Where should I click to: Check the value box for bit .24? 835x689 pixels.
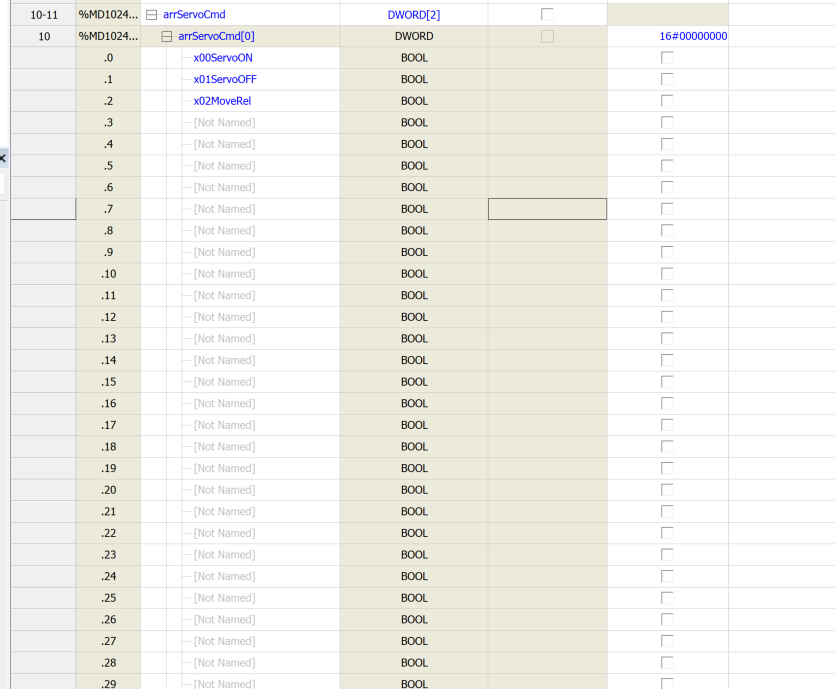(x=667, y=576)
